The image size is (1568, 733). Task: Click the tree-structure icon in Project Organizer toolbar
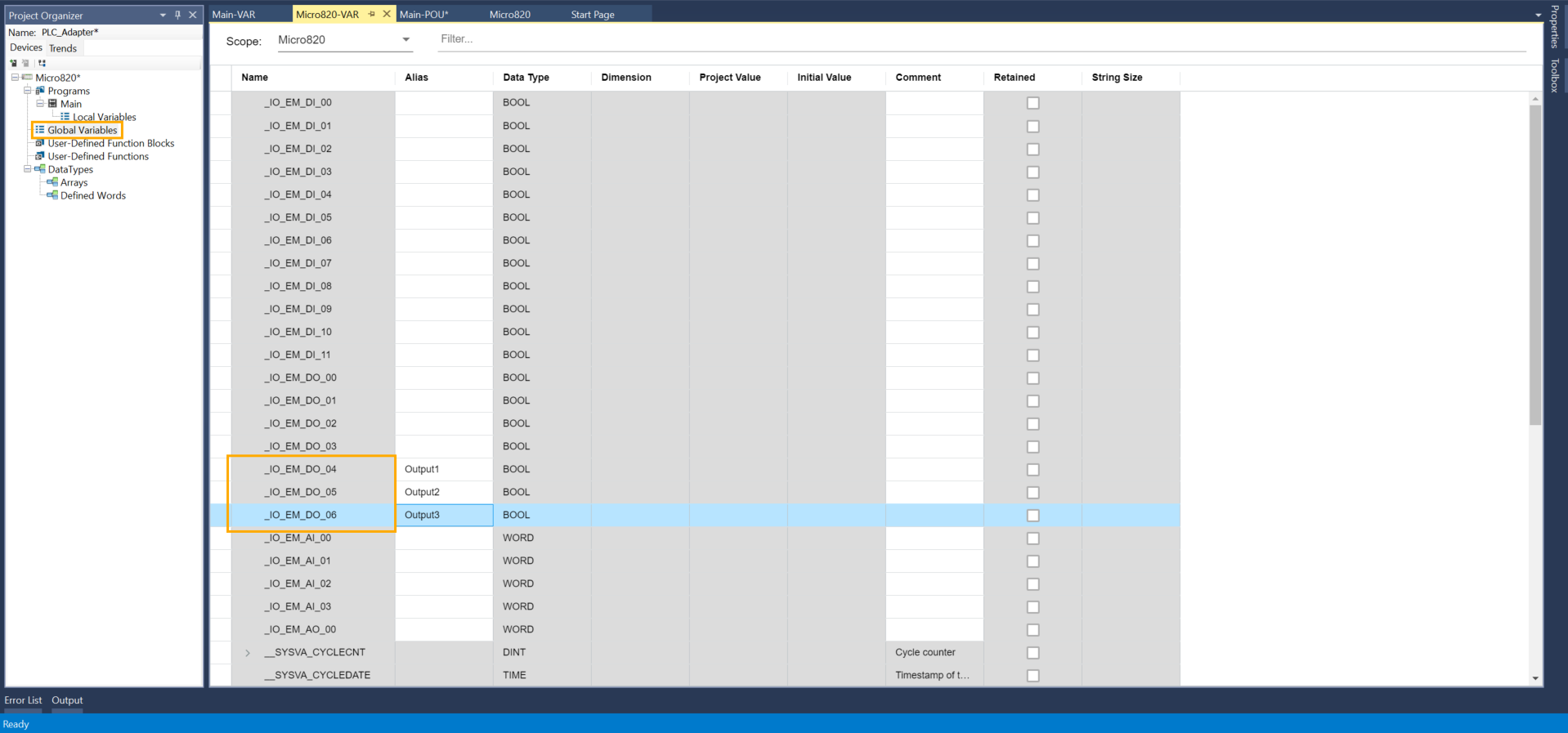(42, 63)
